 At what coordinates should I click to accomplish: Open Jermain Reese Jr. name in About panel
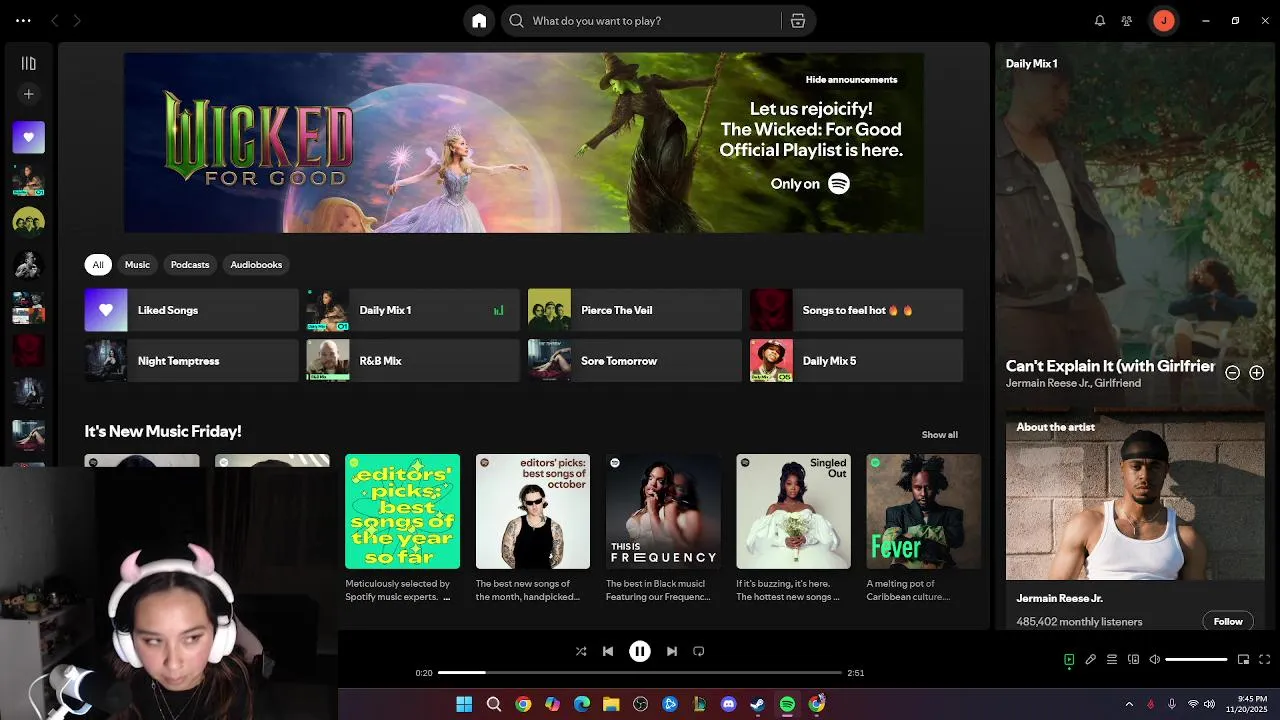pos(1059,598)
